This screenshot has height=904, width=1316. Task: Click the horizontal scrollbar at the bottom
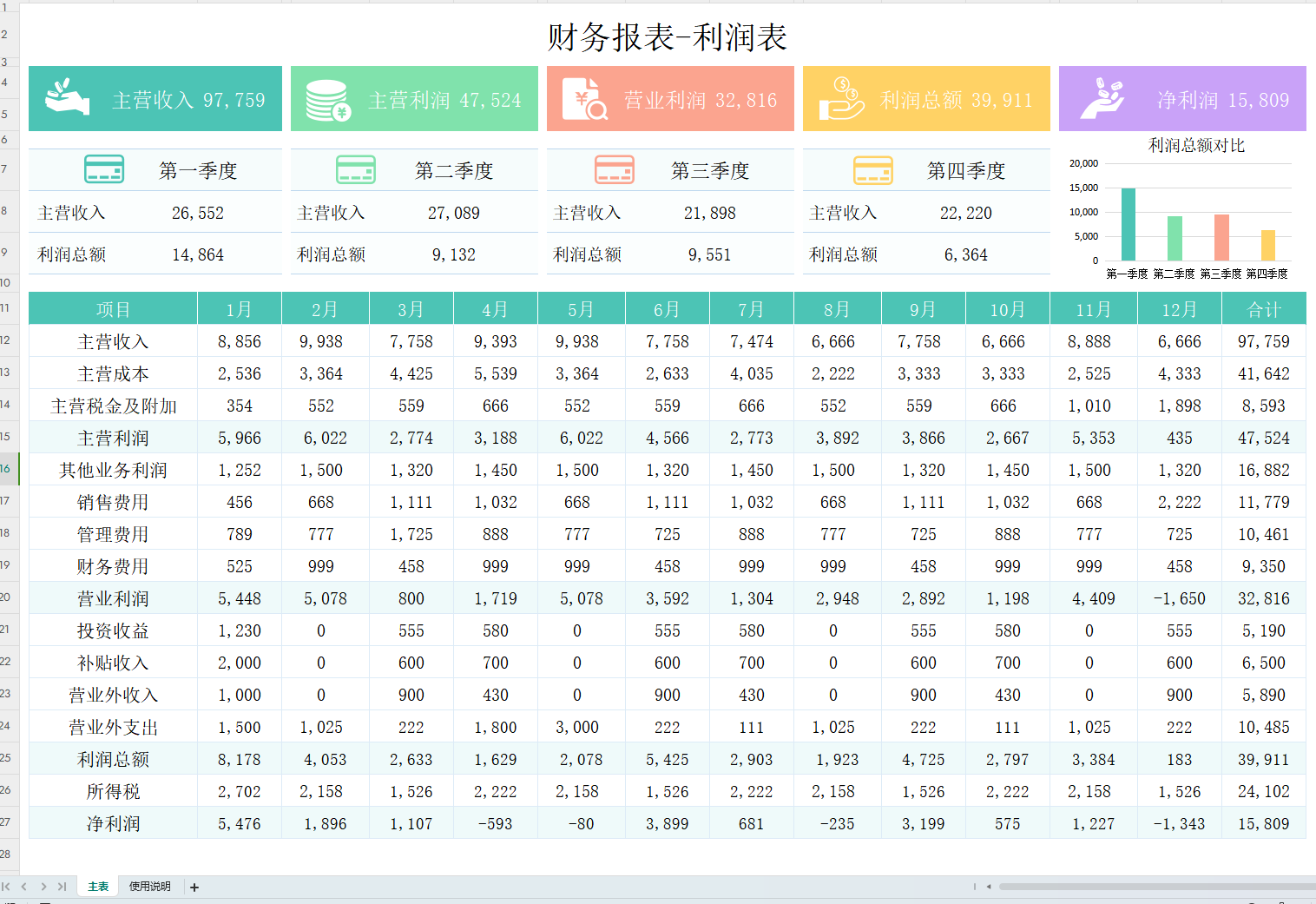[1157, 887]
